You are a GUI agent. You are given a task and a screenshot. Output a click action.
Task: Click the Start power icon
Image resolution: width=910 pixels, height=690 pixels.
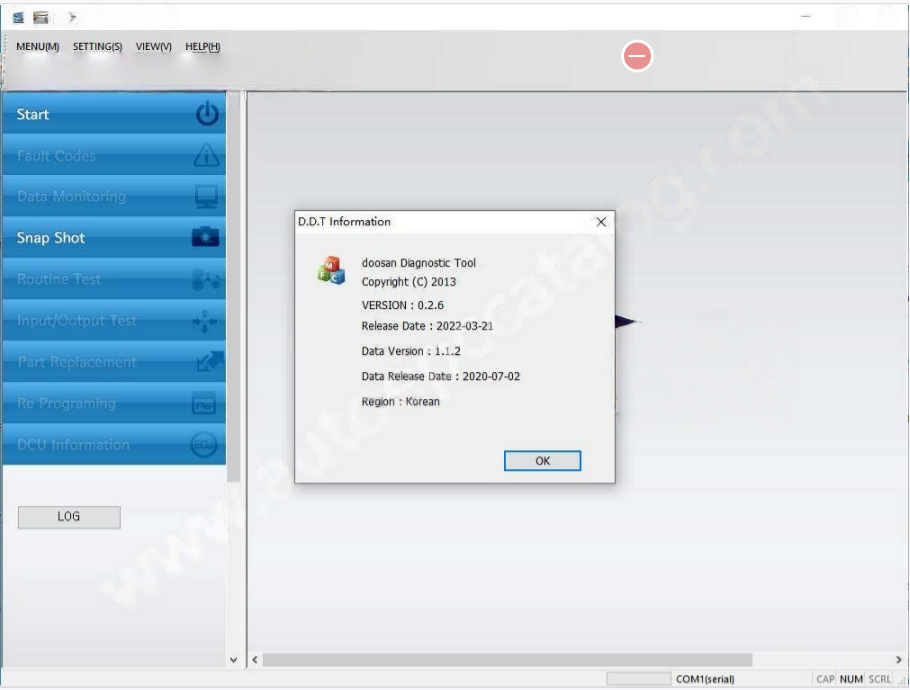point(206,114)
